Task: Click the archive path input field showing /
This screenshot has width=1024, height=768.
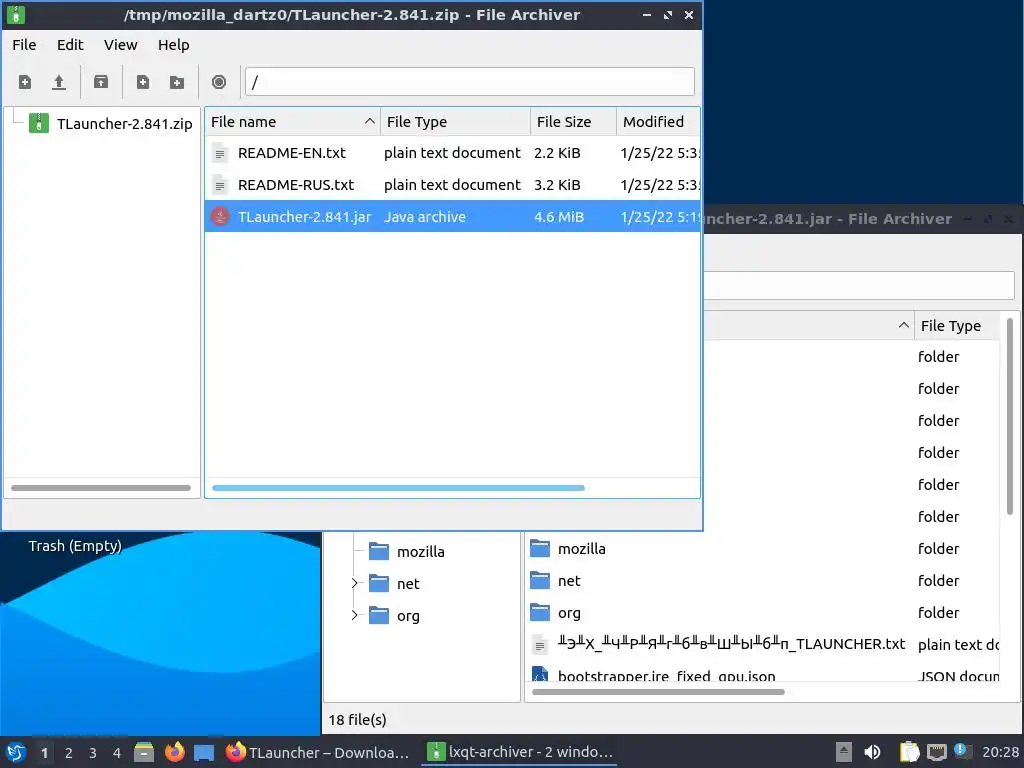Action: 470,82
